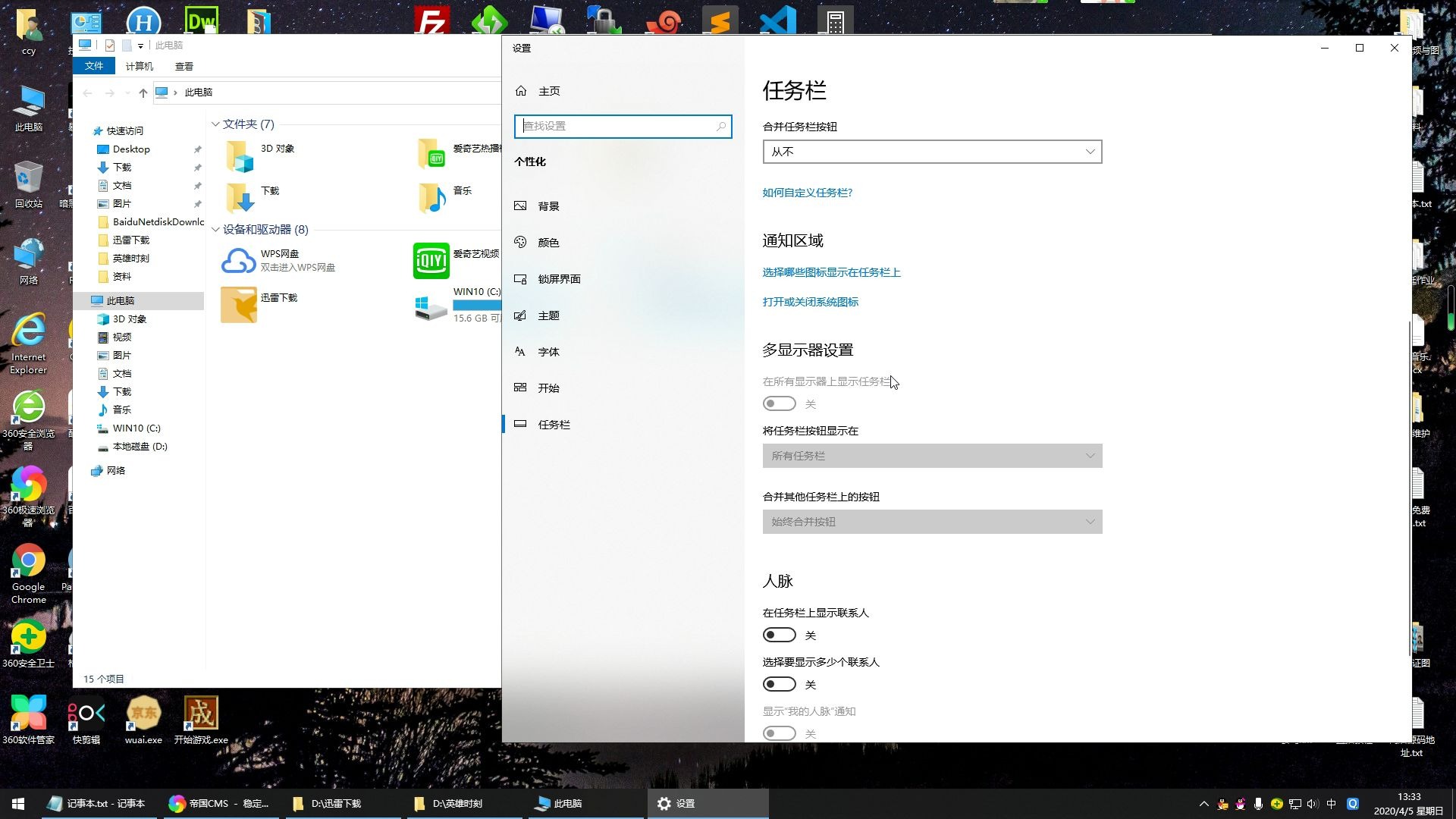Image resolution: width=1456 pixels, height=819 pixels.
Task: Open the 计算机 ribbon tab
Action: tap(139, 66)
